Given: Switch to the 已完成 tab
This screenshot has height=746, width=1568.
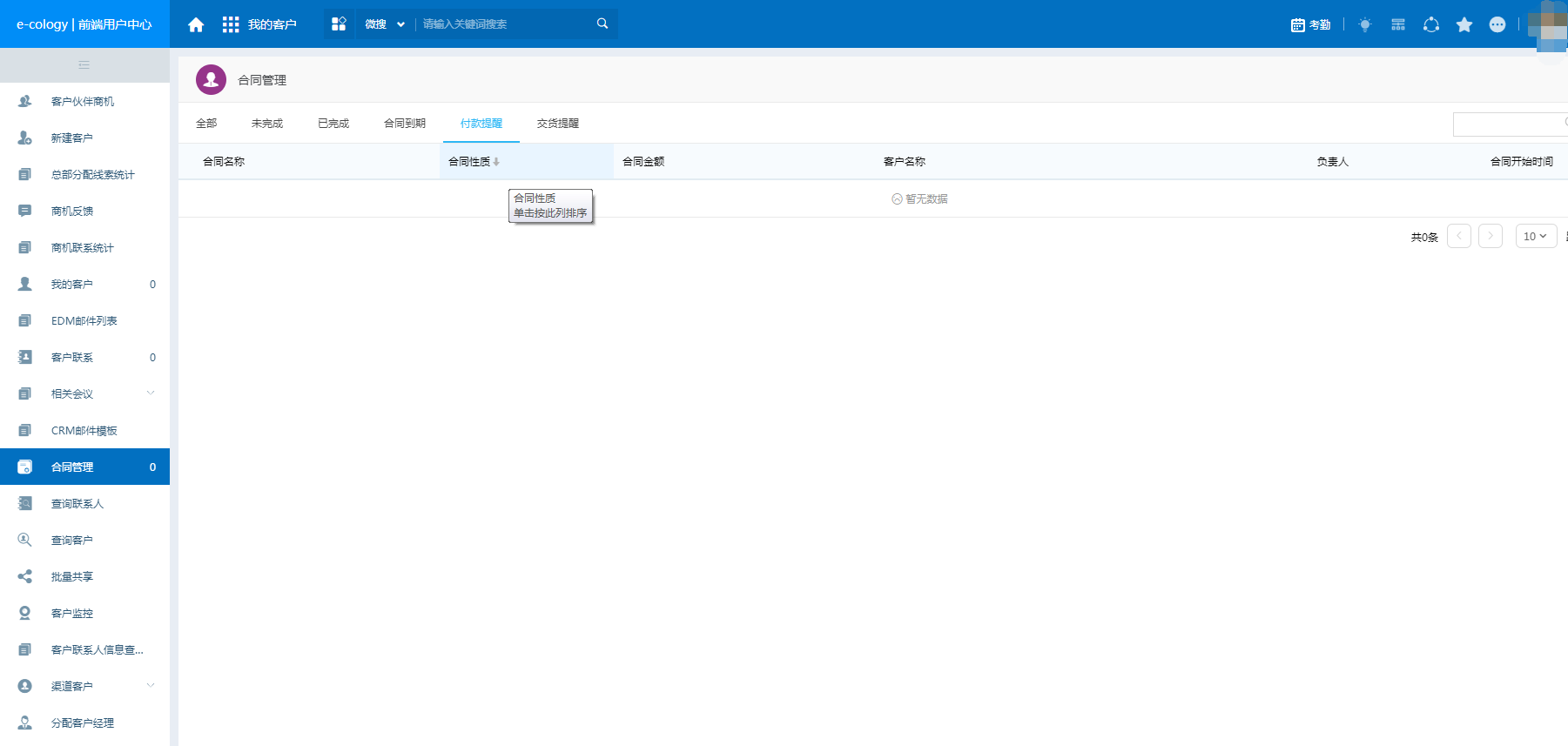Looking at the screenshot, I should coord(333,124).
